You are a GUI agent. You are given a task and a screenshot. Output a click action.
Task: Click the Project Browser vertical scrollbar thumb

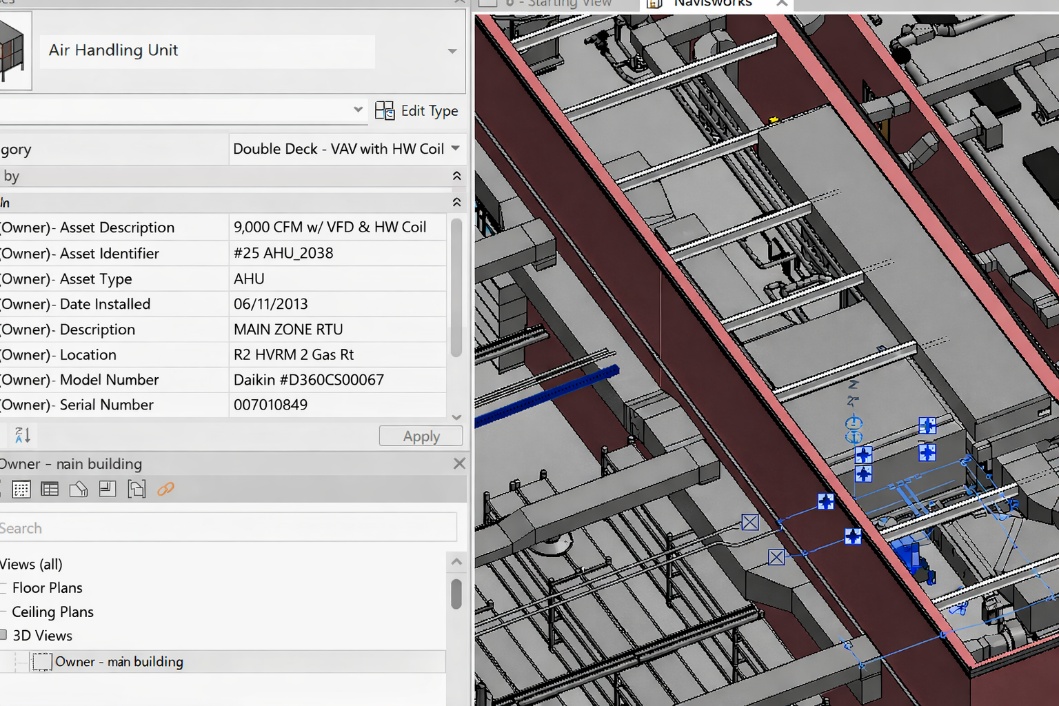[456, 593]
